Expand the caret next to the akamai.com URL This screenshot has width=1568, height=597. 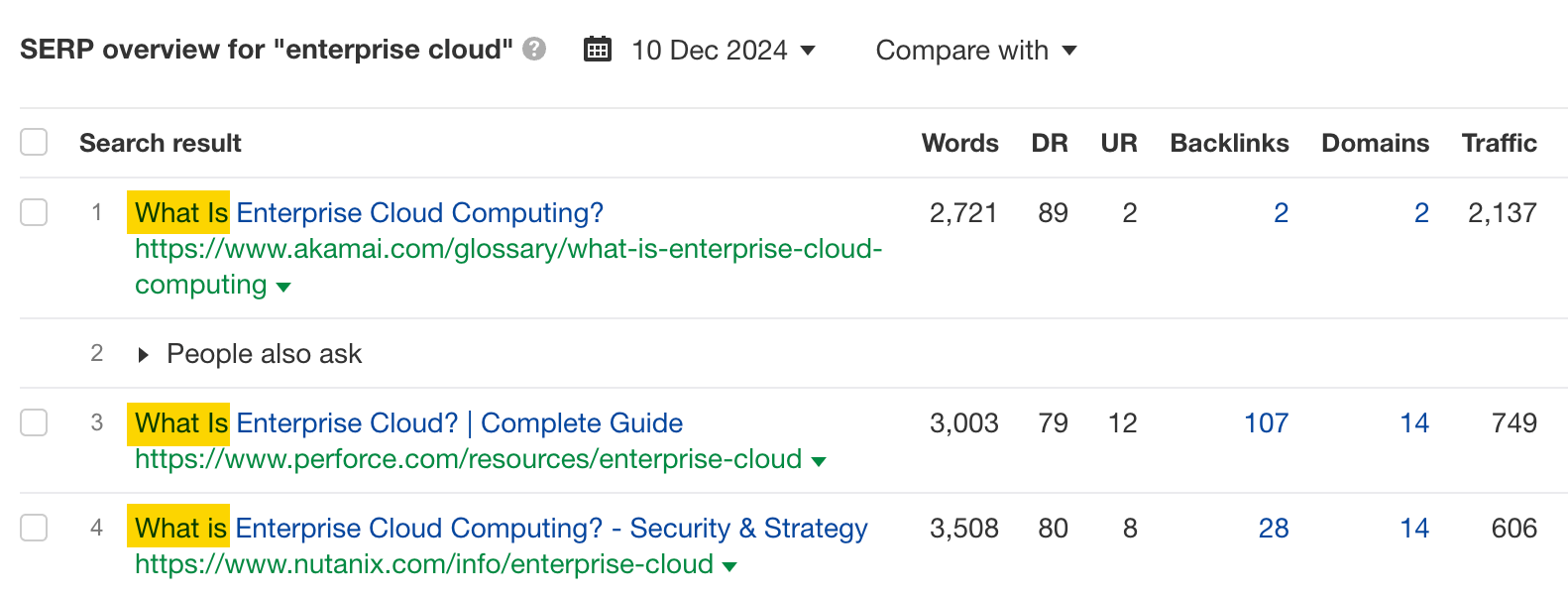(283, 287)
